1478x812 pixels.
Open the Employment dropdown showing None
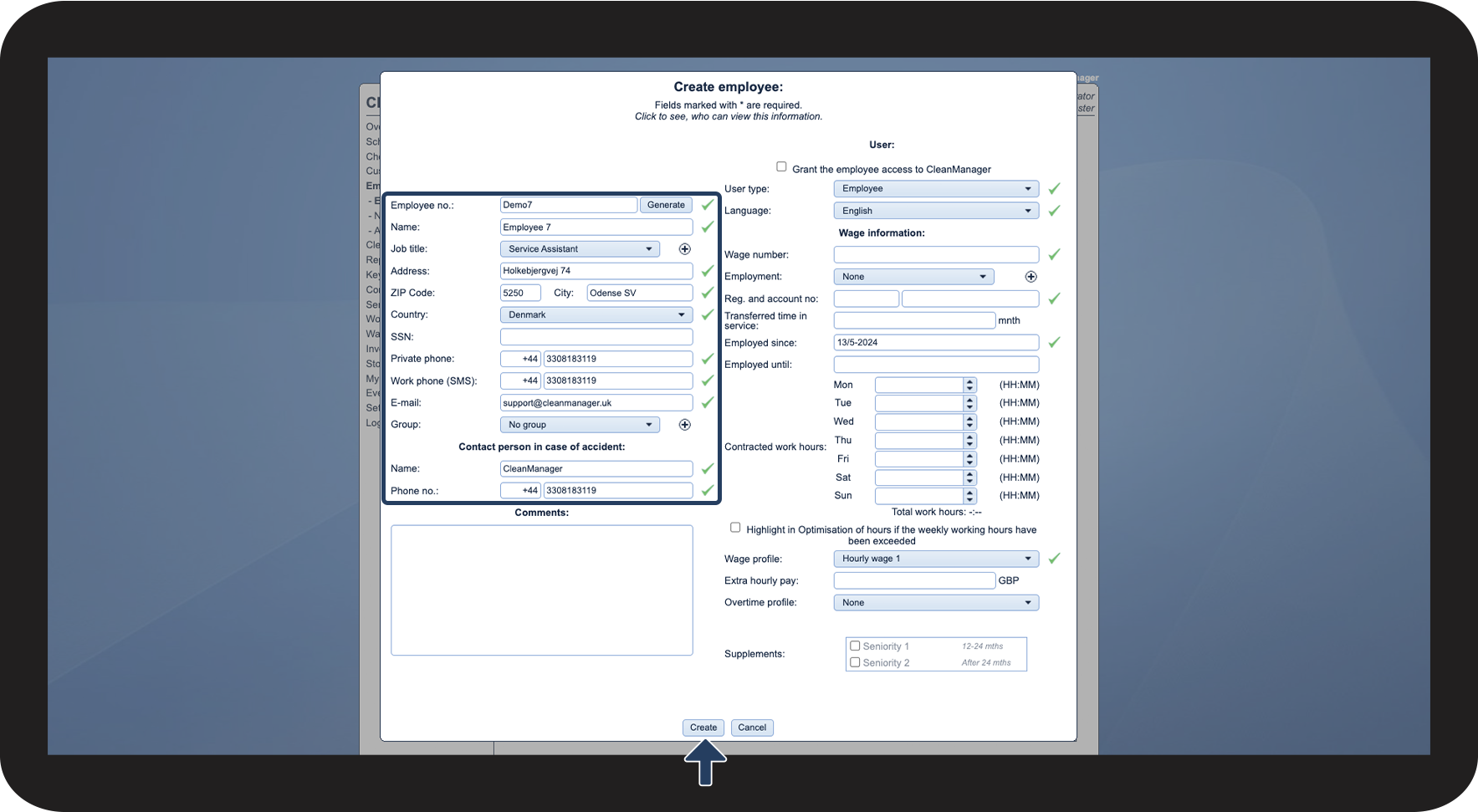tap(913, 277)
